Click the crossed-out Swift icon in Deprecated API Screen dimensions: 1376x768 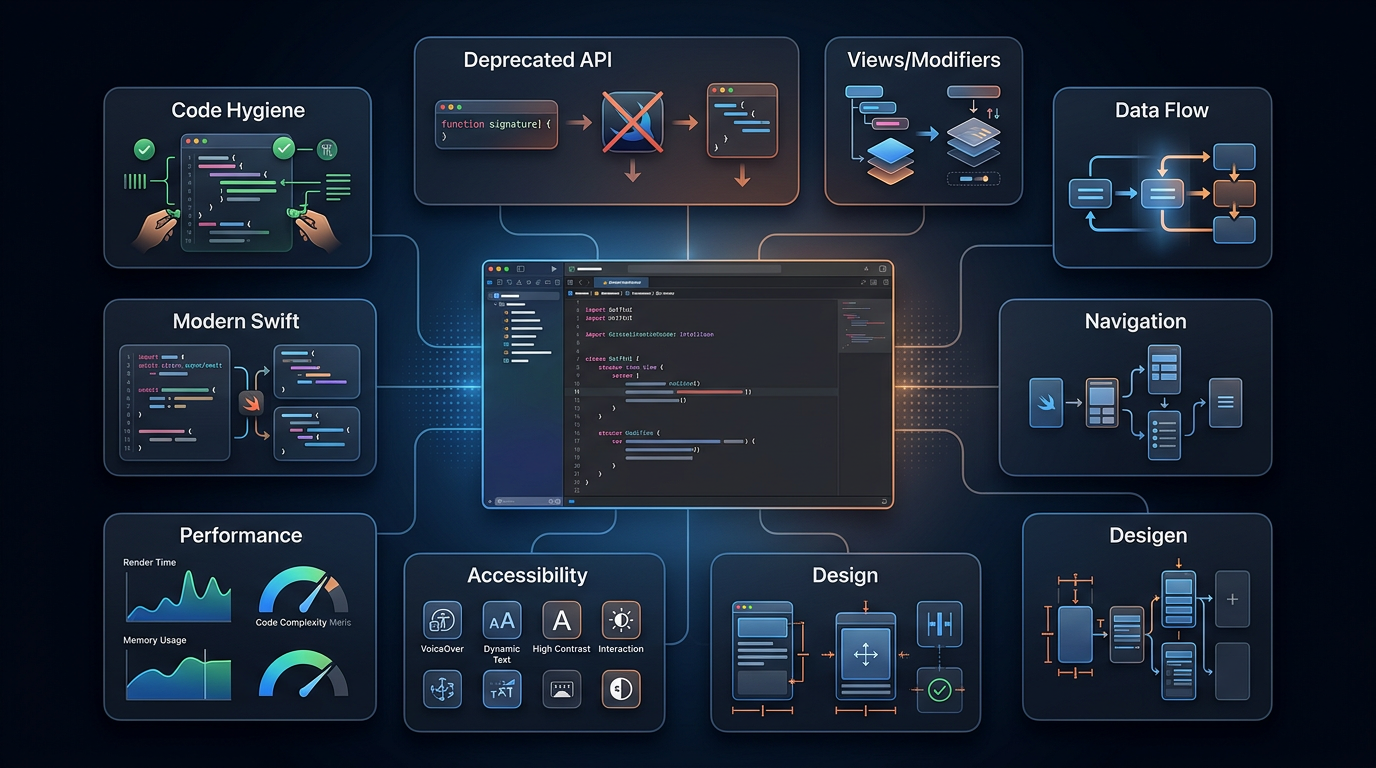632,123
